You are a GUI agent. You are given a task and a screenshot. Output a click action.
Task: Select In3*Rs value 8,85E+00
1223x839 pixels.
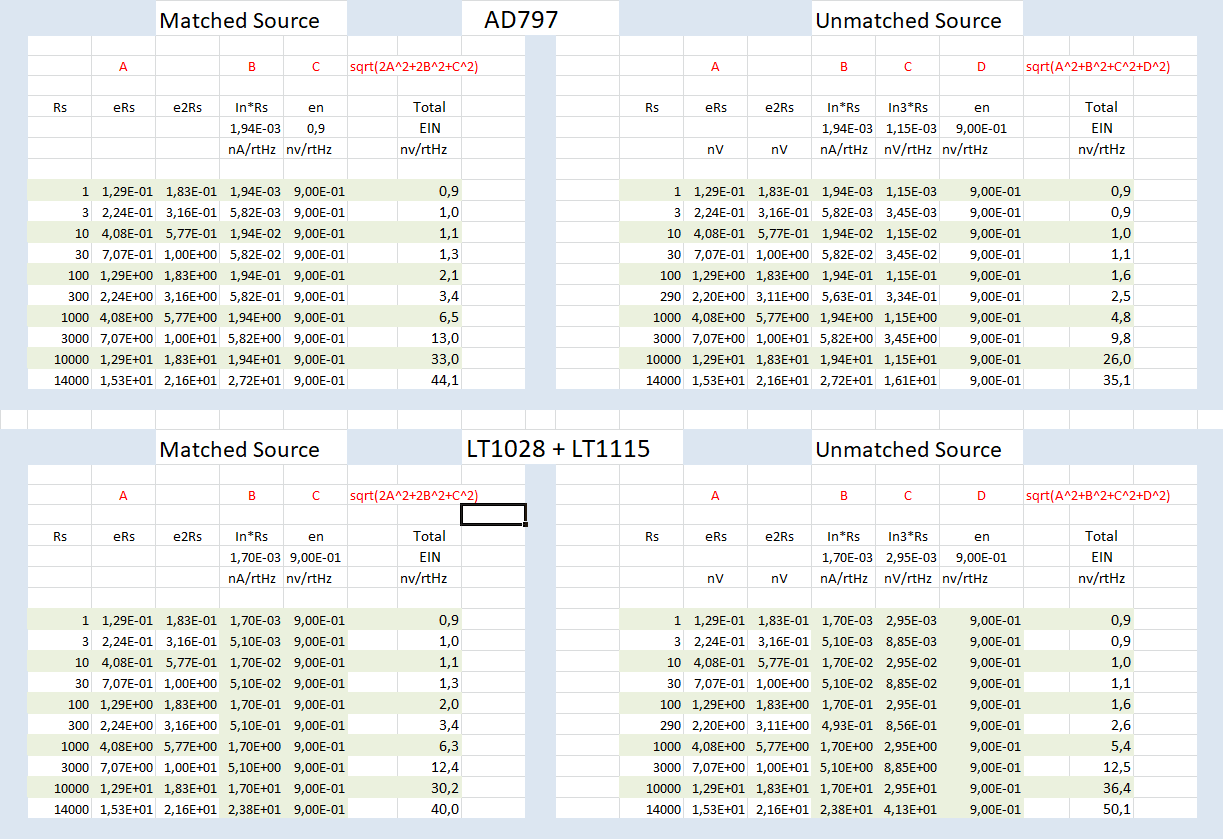[910, 767]
